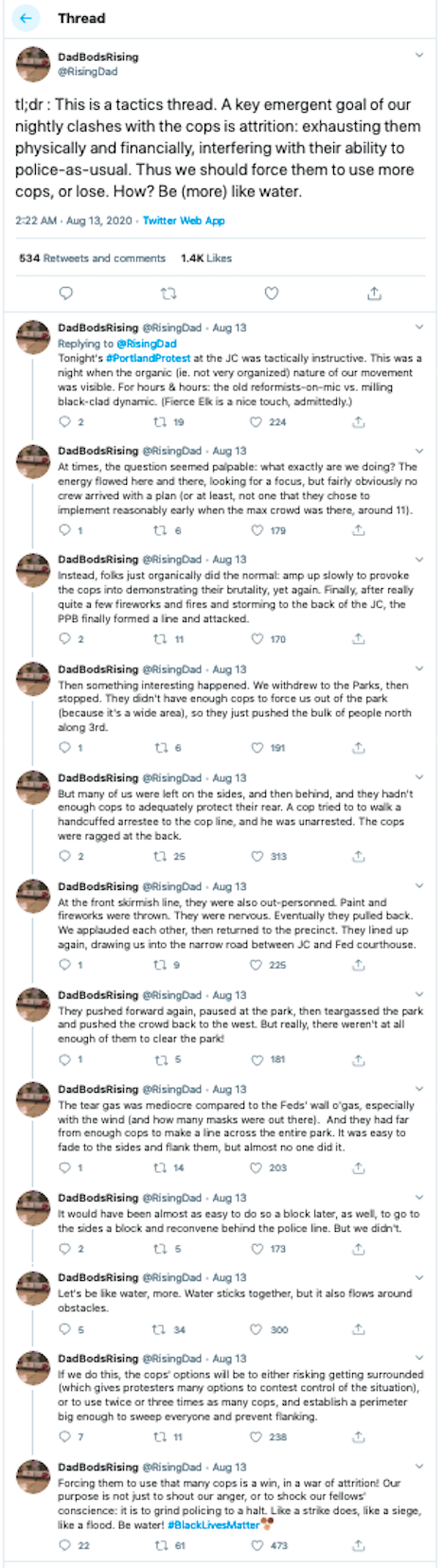Image resolution: width=443 pixels, height=1568 pixels.
Task: Like the main tweet with heart icon
Action: coord(272,294)
